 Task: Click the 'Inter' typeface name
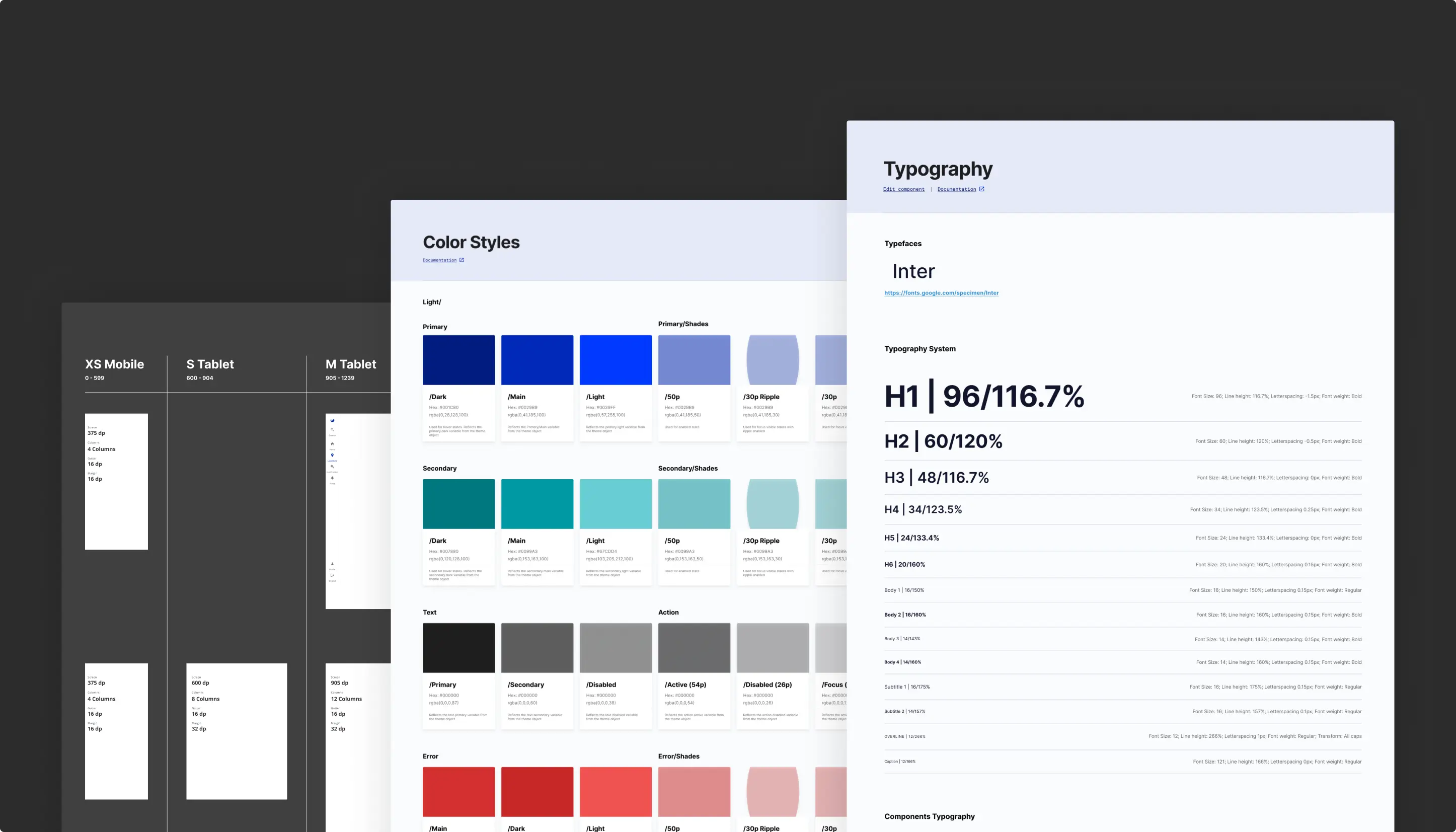coord(913,271)
